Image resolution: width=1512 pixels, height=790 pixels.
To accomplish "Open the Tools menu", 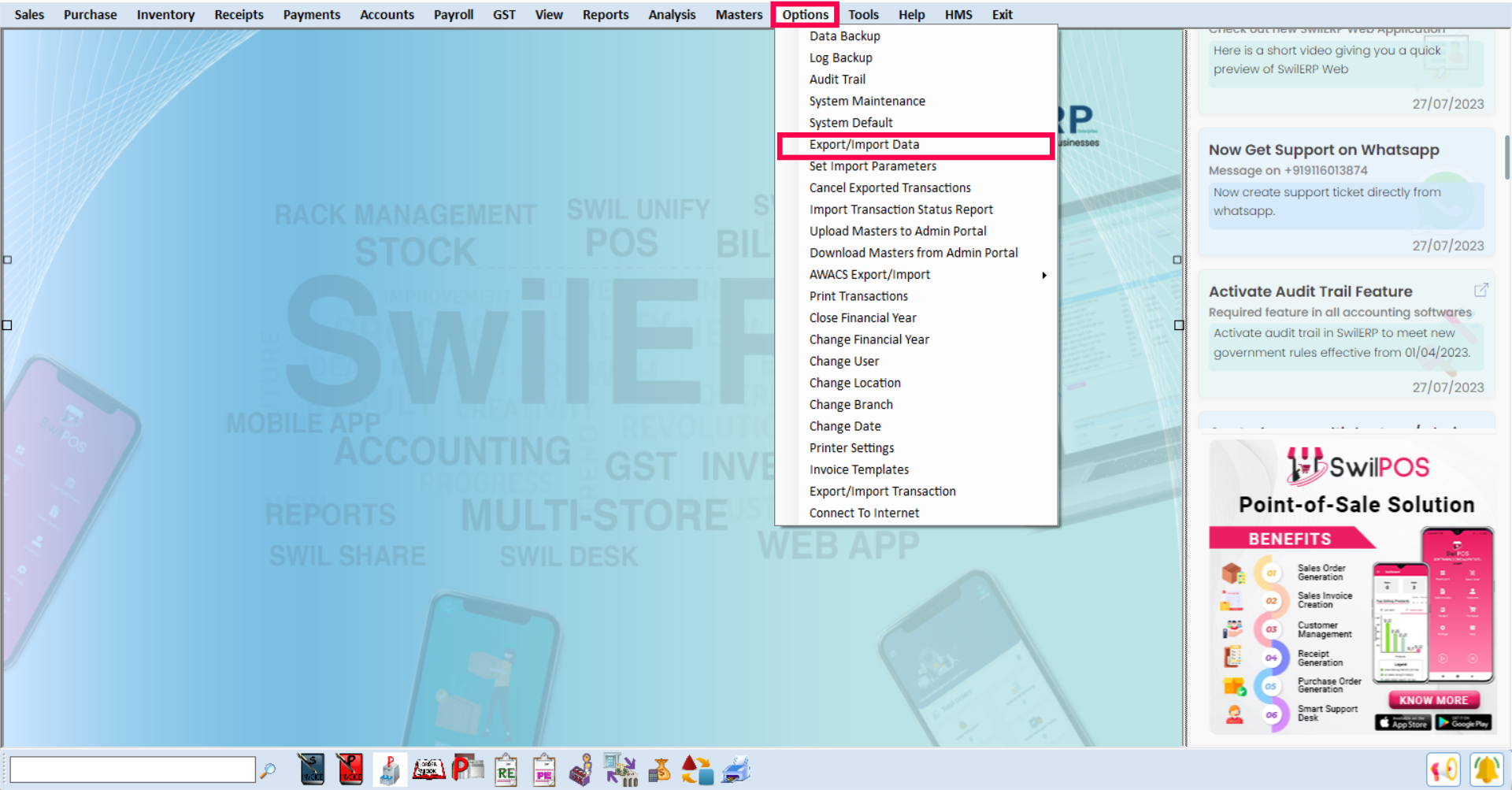I will (863, 14).
